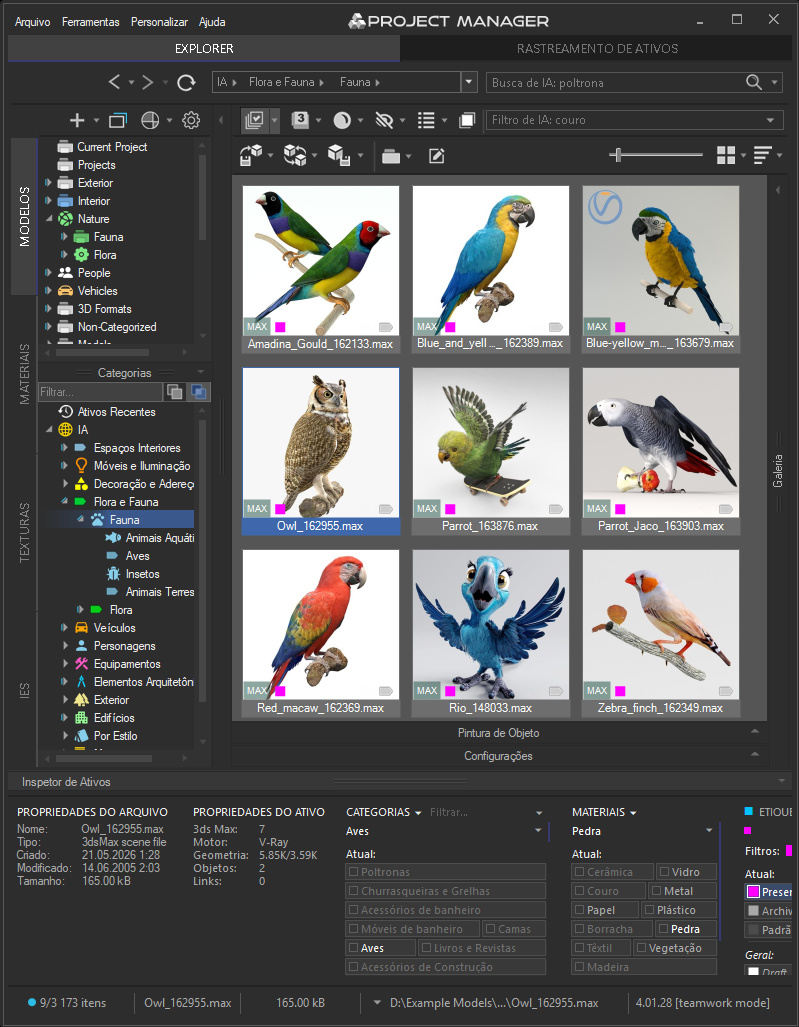Expand the Veículos category tree node
The width and height of the screenshot is (799, 1027).
tap(64, 627)
